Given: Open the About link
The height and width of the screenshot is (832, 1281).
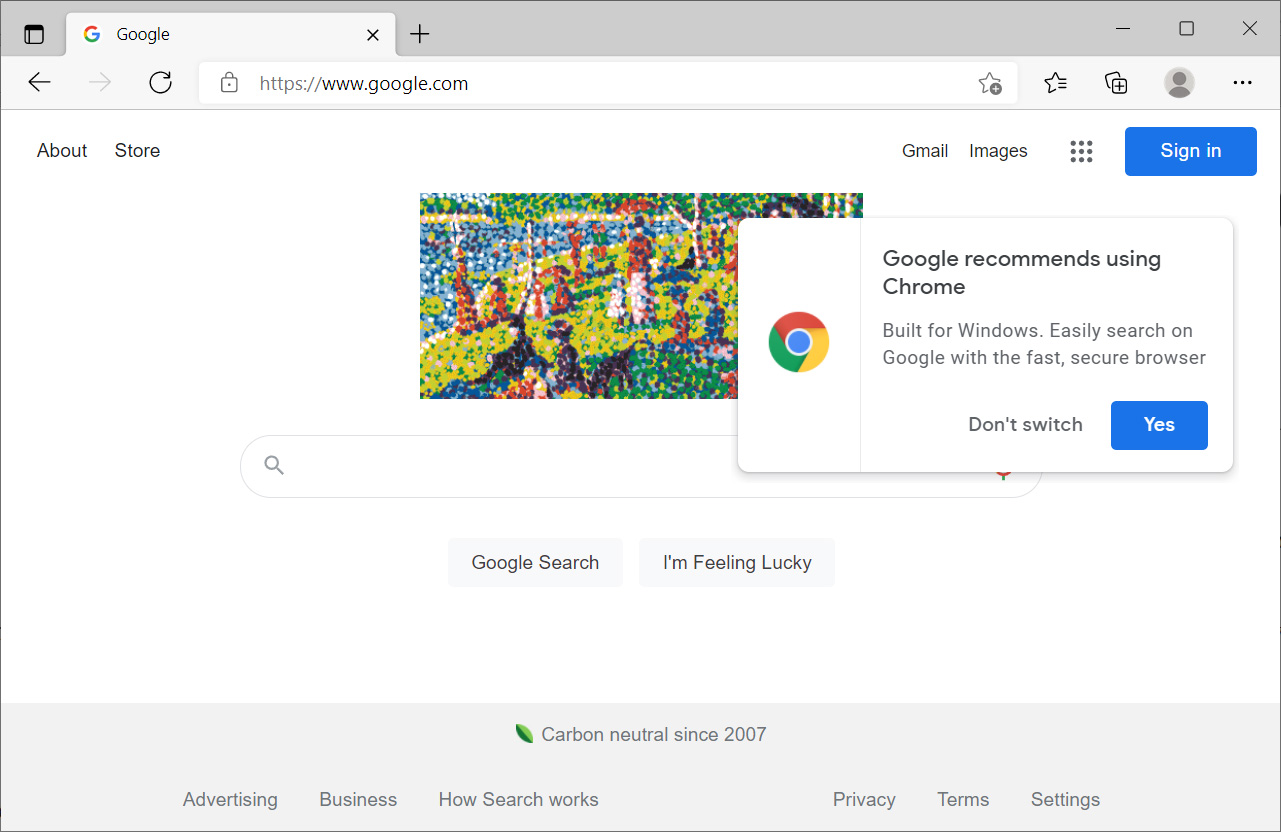Looking at the screenshot, I should click(x=62, y=150).
